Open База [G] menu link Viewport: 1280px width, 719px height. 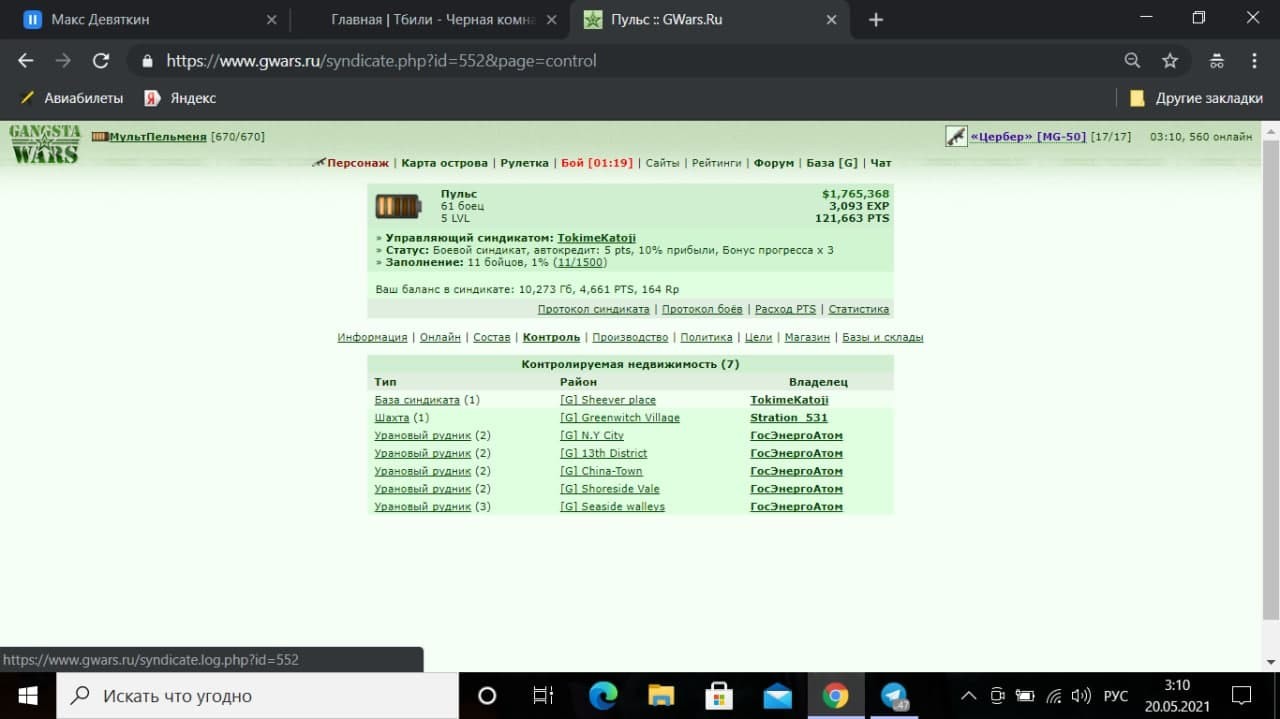[x=832, y=163]
